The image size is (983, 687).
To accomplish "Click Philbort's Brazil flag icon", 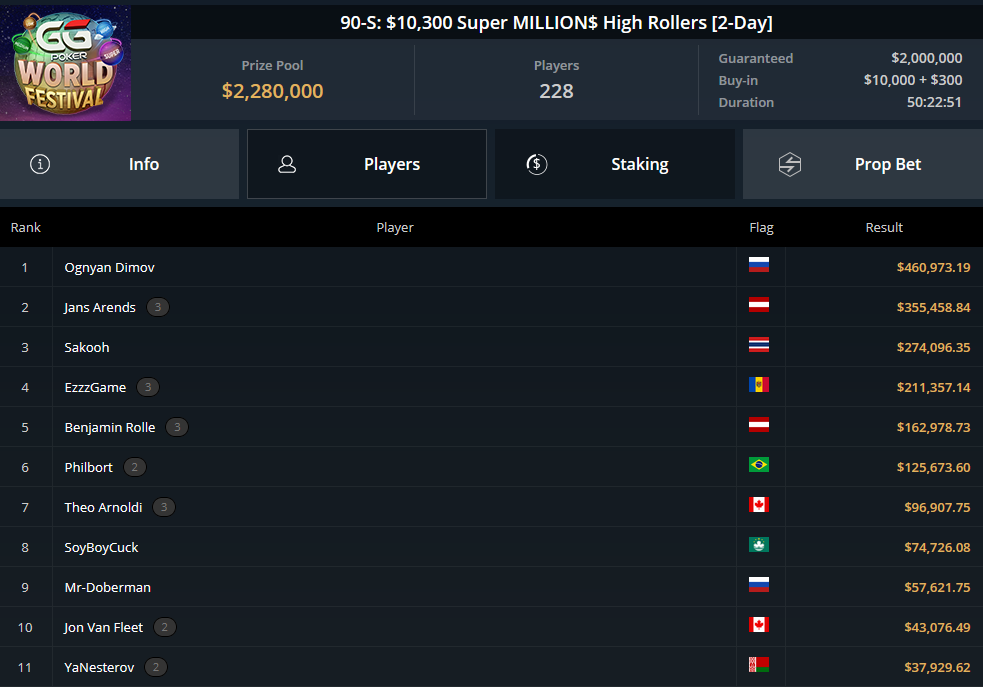I will coord(759,464).
